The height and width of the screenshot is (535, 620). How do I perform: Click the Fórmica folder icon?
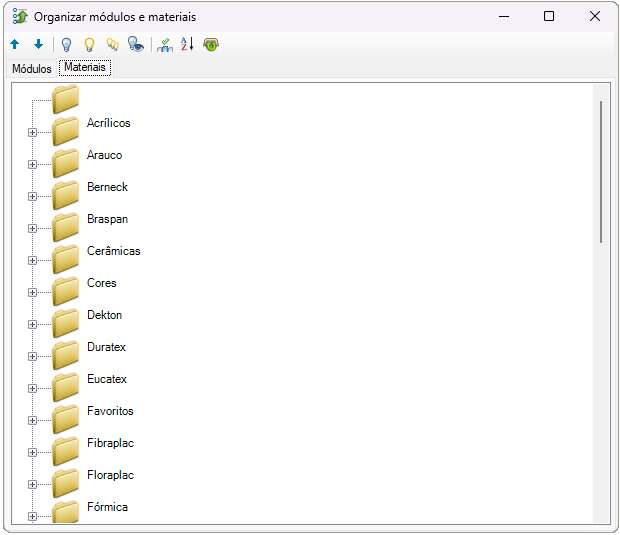click(x=66, y=512)
